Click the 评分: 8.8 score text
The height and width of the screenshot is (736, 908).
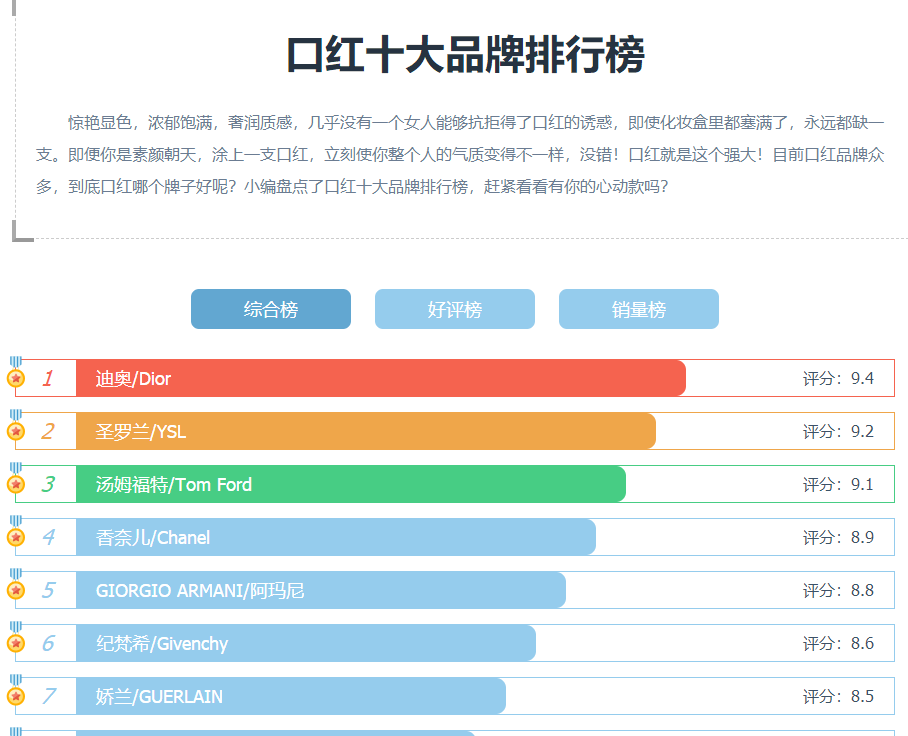838,591
